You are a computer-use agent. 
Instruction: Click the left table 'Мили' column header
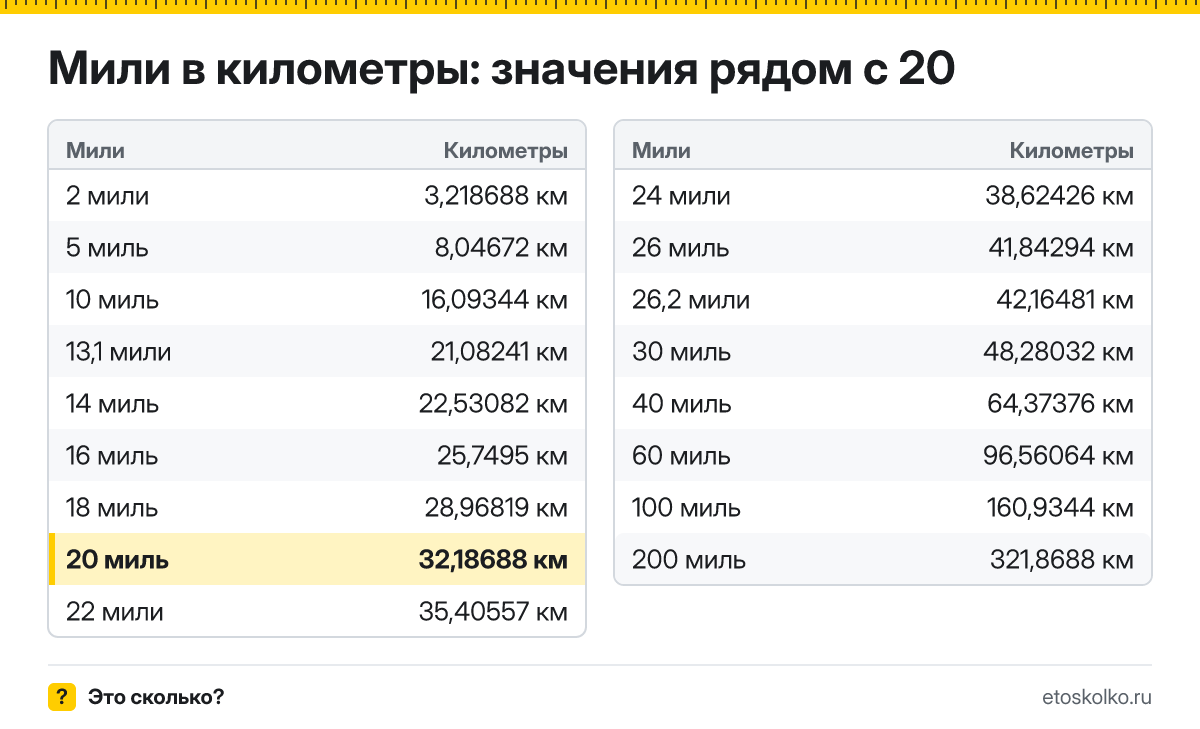(95, 151)
